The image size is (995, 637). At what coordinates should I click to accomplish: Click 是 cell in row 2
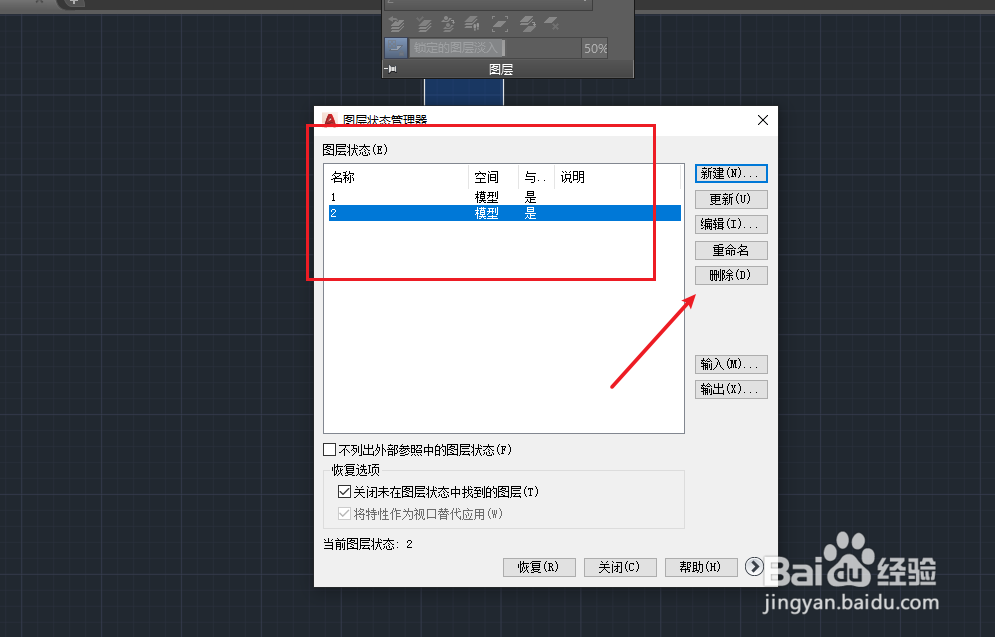(x=530, y=213)
